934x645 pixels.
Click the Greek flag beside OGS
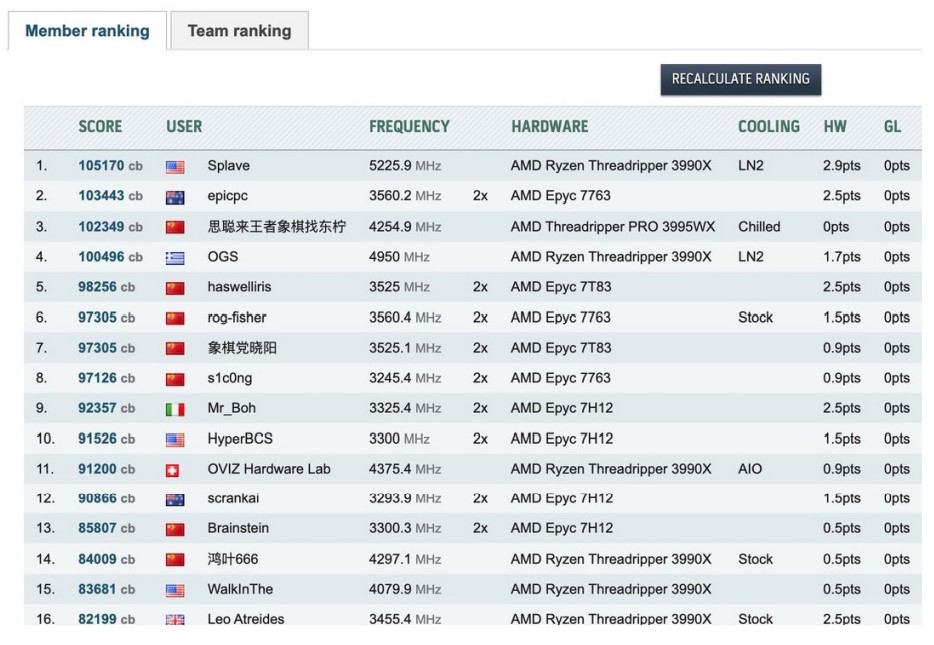[175, 258]
